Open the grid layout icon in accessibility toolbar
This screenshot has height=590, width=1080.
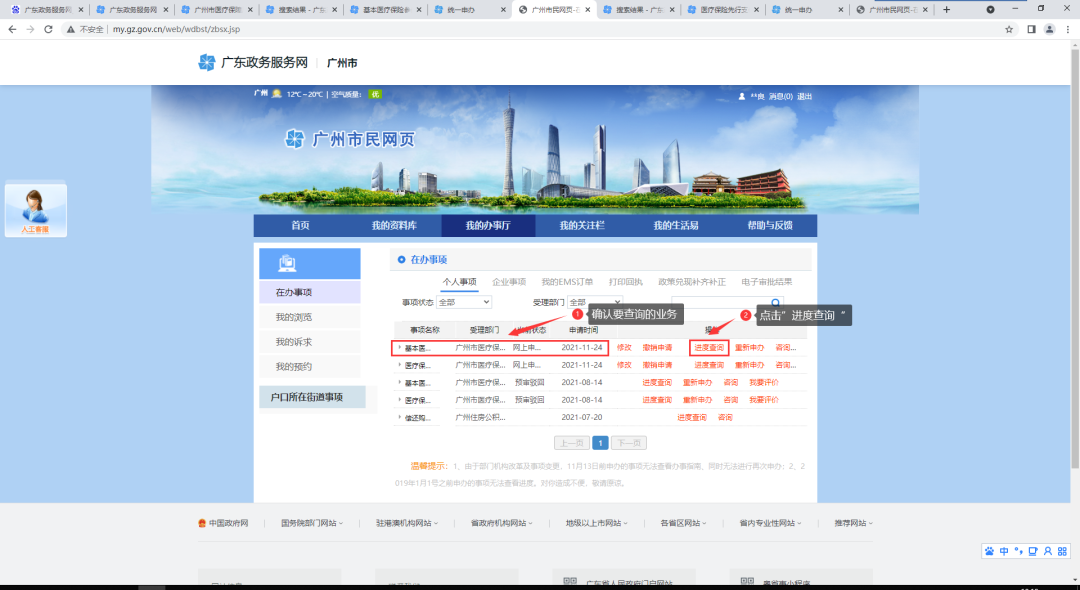[1062, 551]
